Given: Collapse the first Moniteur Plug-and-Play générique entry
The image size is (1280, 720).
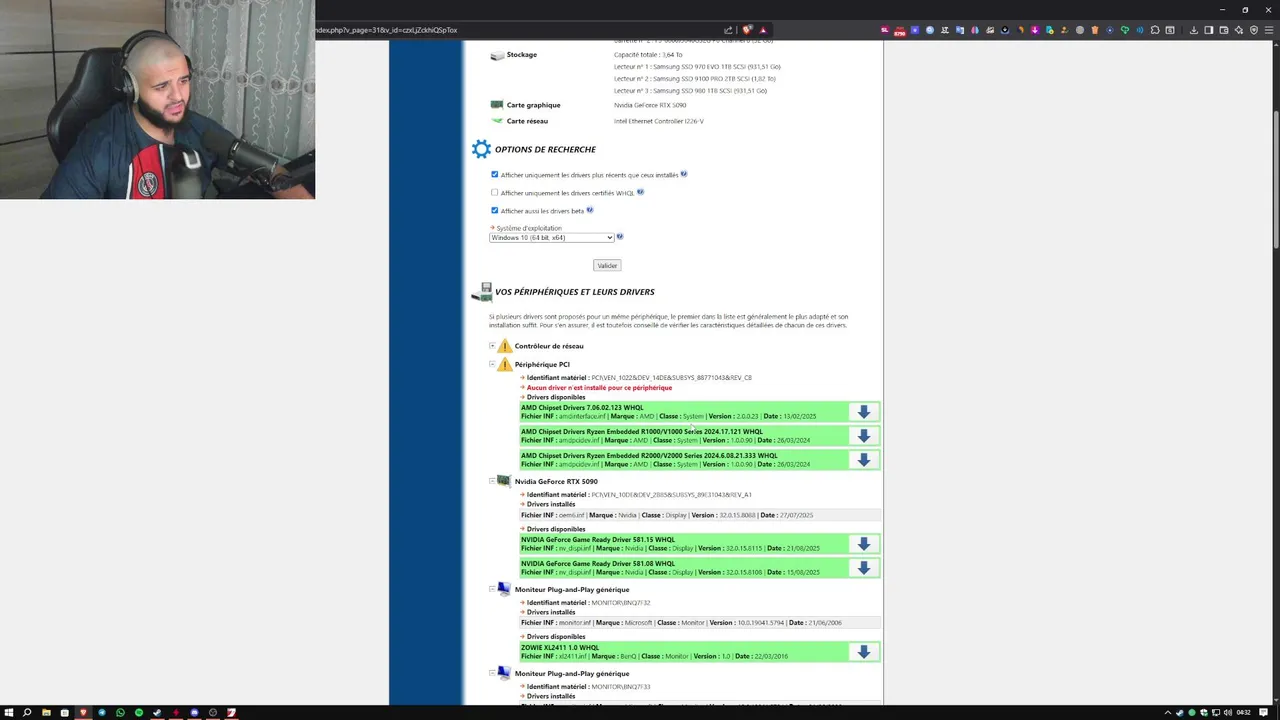Looking at the screenshot, I should coord(492,589).
